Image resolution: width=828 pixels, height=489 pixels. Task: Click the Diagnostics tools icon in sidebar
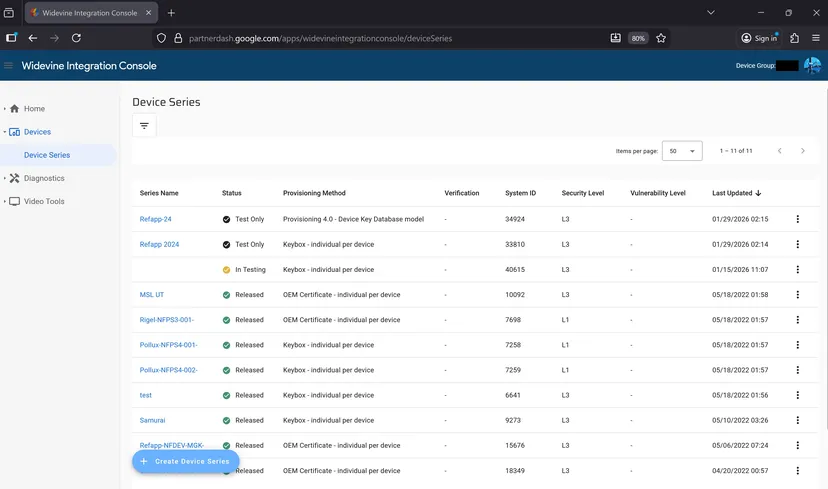(14, 178)
